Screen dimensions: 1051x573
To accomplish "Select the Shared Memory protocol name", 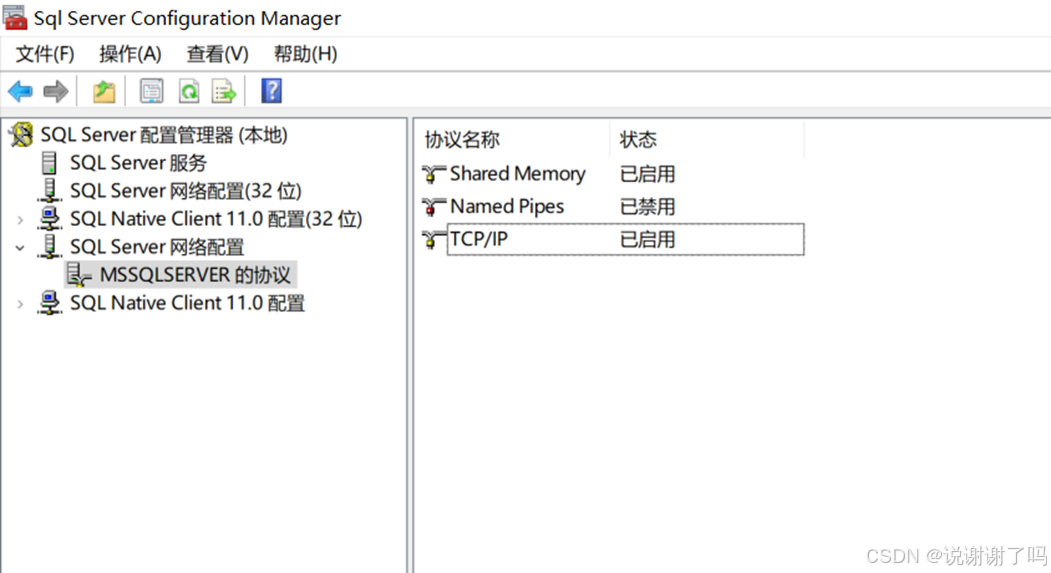I will coord(517,174).
